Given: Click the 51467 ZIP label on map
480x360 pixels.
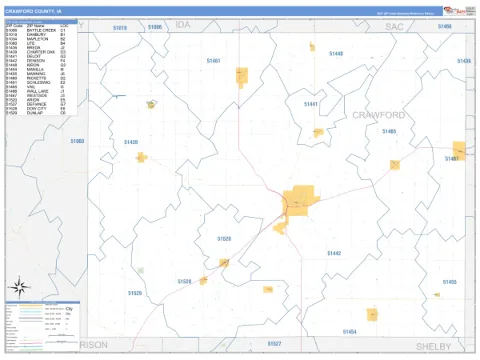Looking at the screenshot, I should coord(452,159).
